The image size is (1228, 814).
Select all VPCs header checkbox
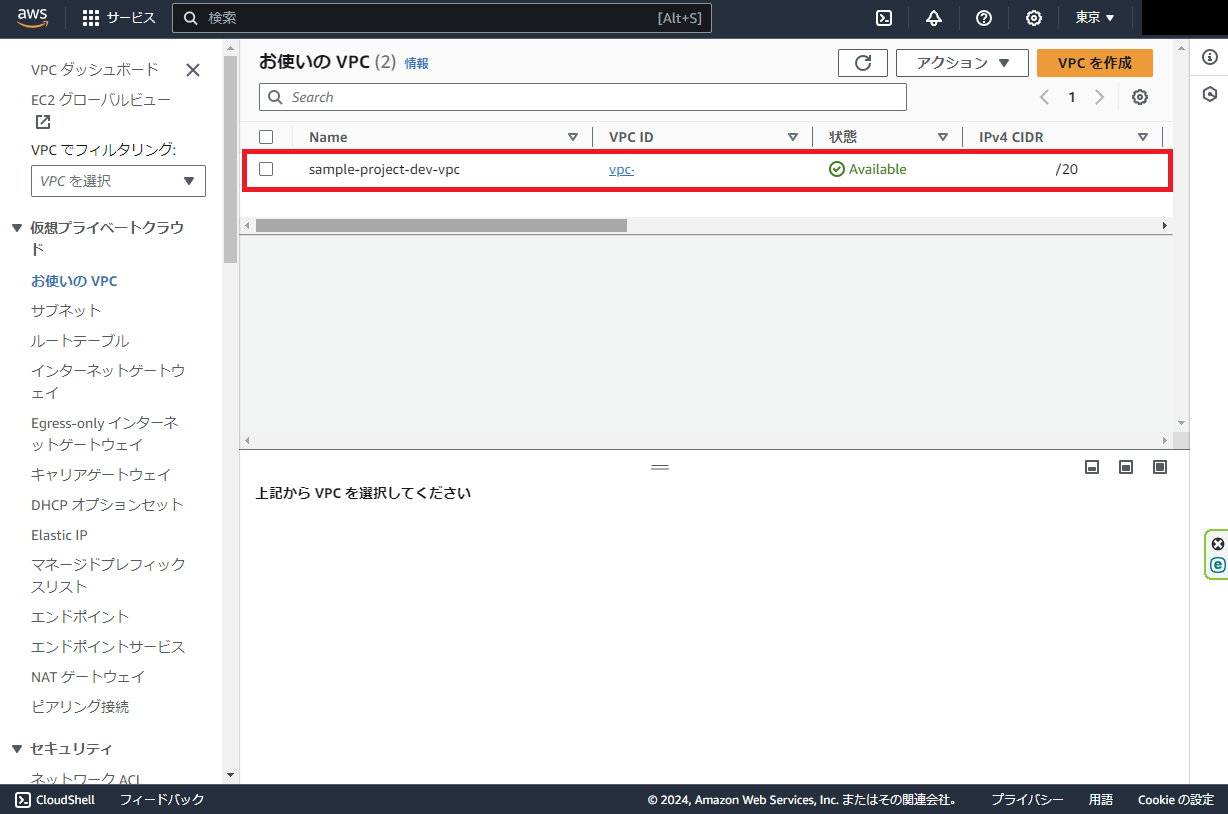click(x=266, y=137)
